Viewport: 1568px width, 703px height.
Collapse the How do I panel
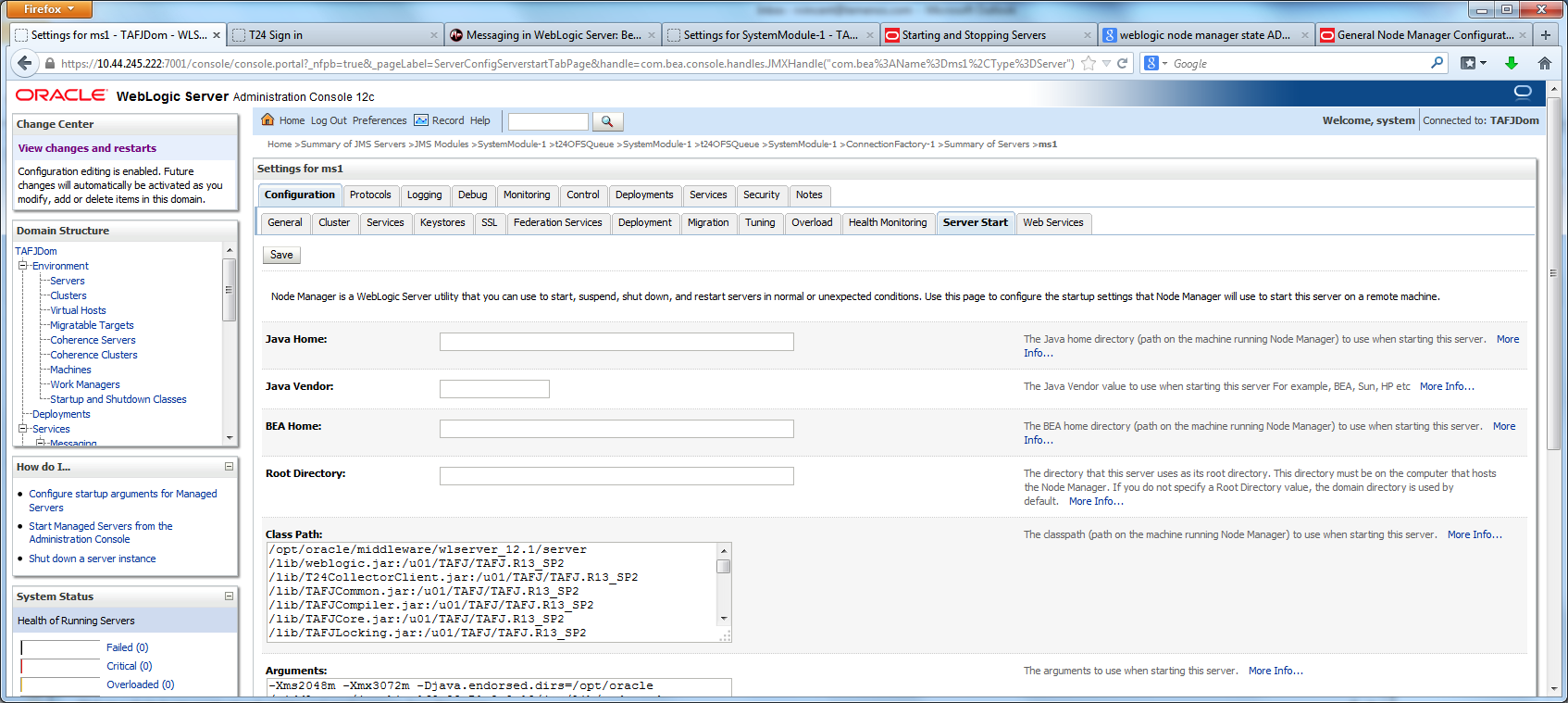[229, 467]
